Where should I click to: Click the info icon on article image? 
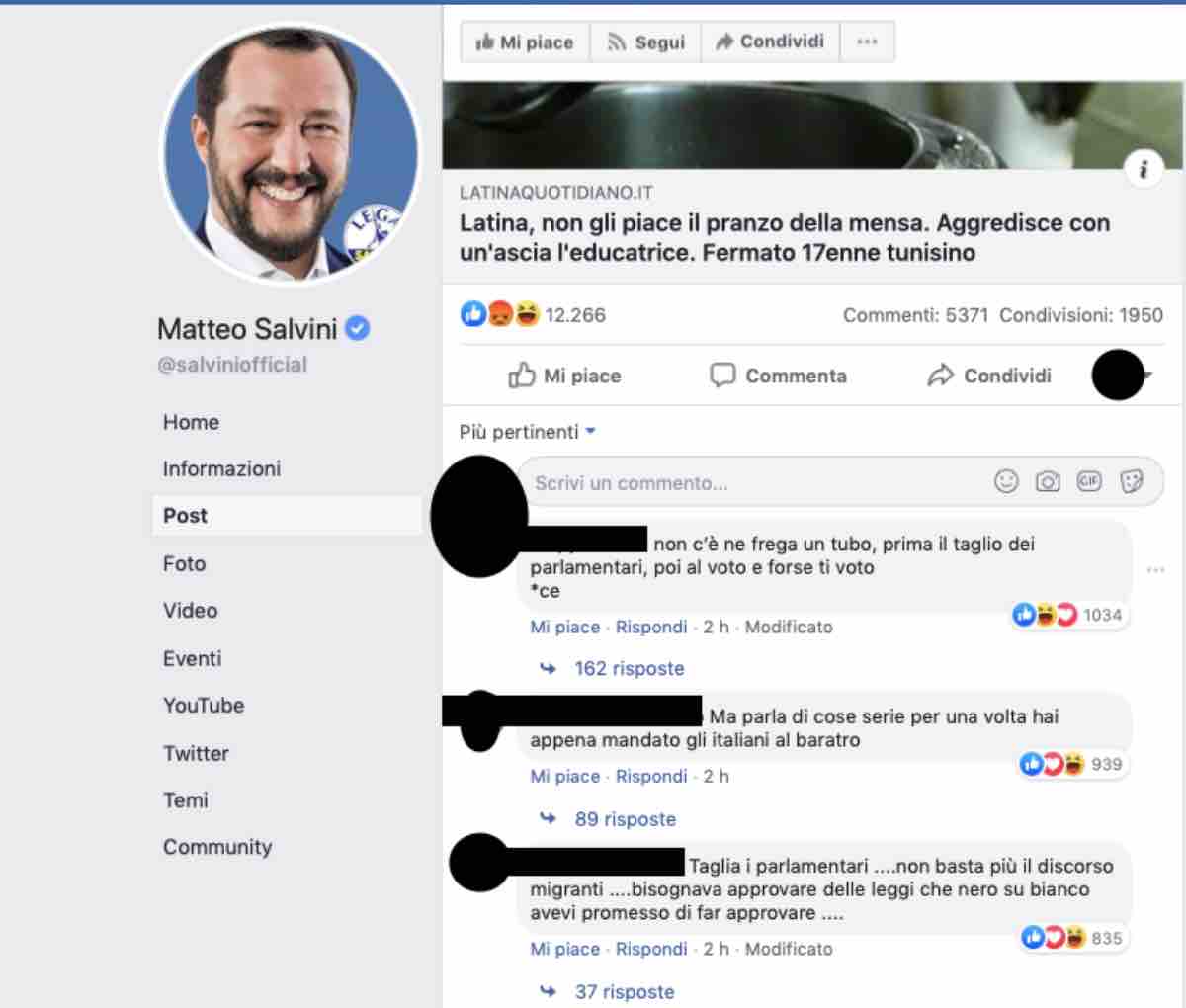[1144, 170]
